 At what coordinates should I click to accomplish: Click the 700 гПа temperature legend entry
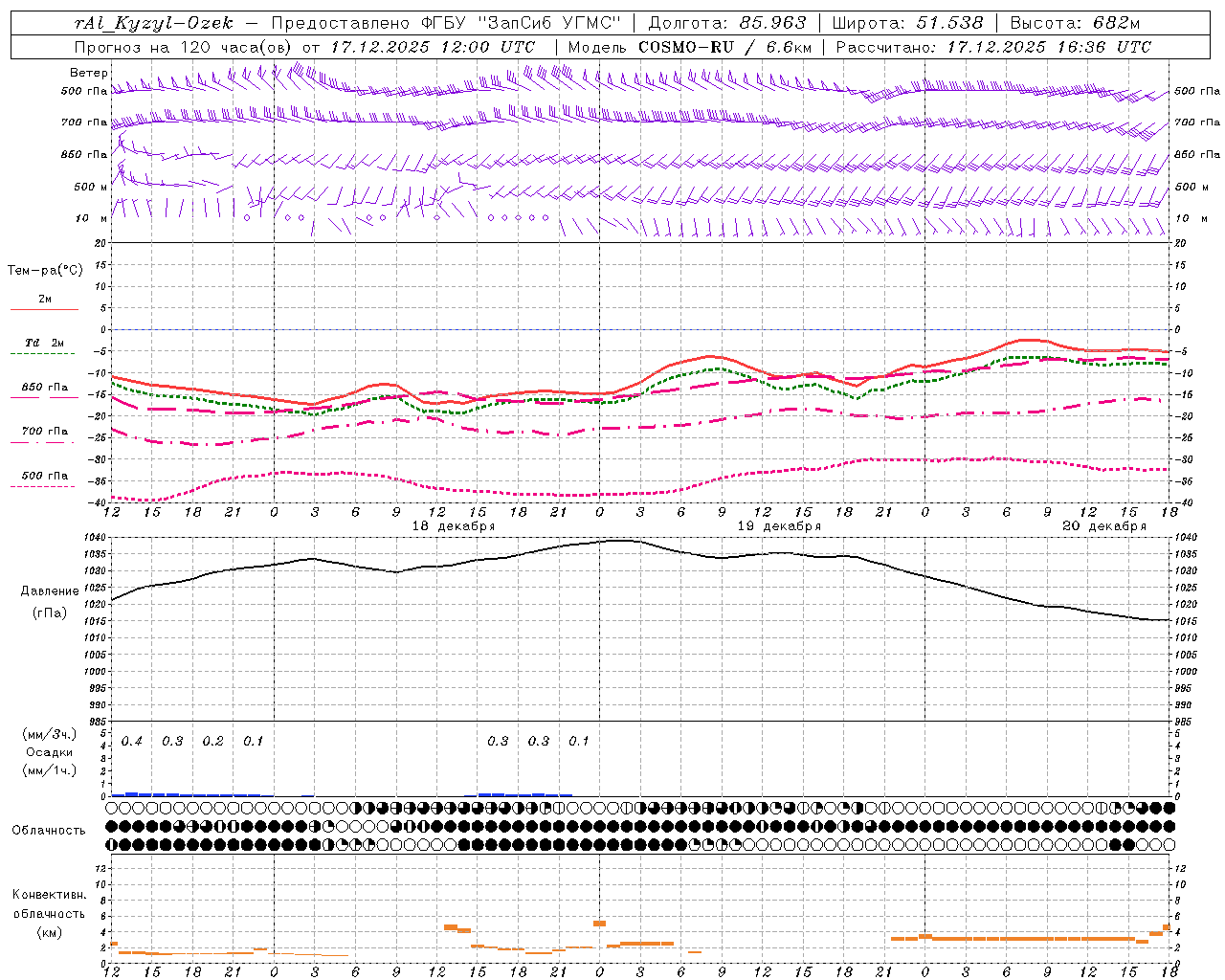pos(44,432)
